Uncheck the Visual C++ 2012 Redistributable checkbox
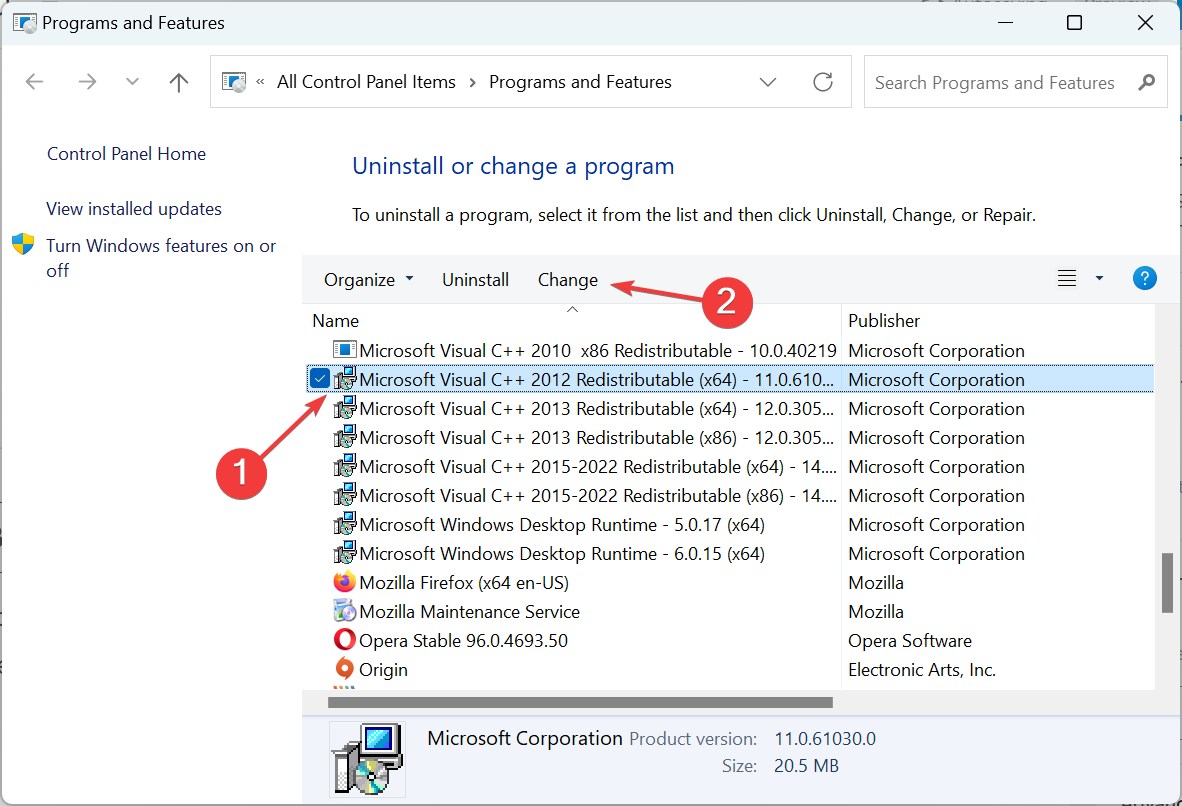Viewport: 1182px width, 806px height. click(x=320, y=378)
